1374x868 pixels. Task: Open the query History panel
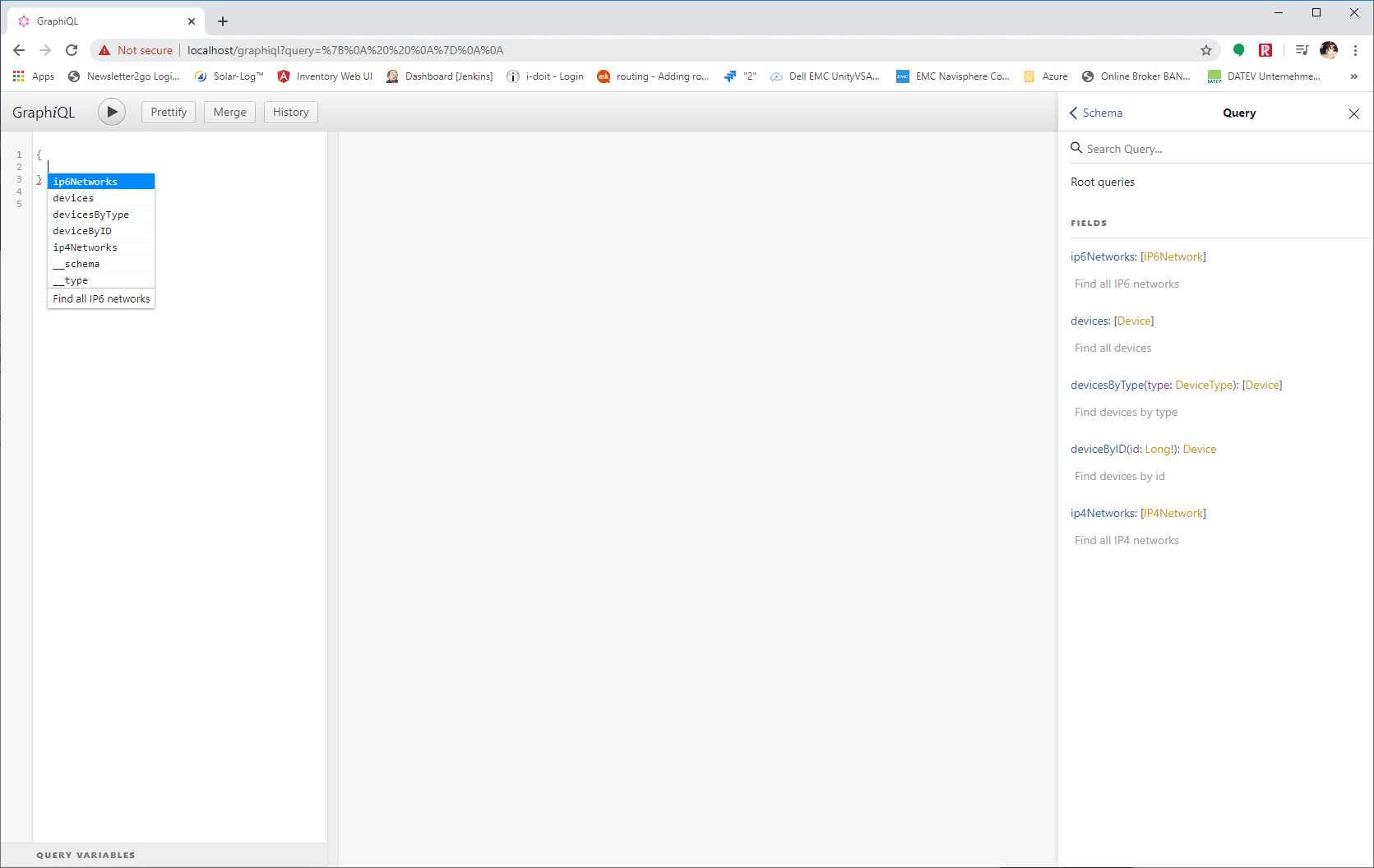[x=290, y=112]
